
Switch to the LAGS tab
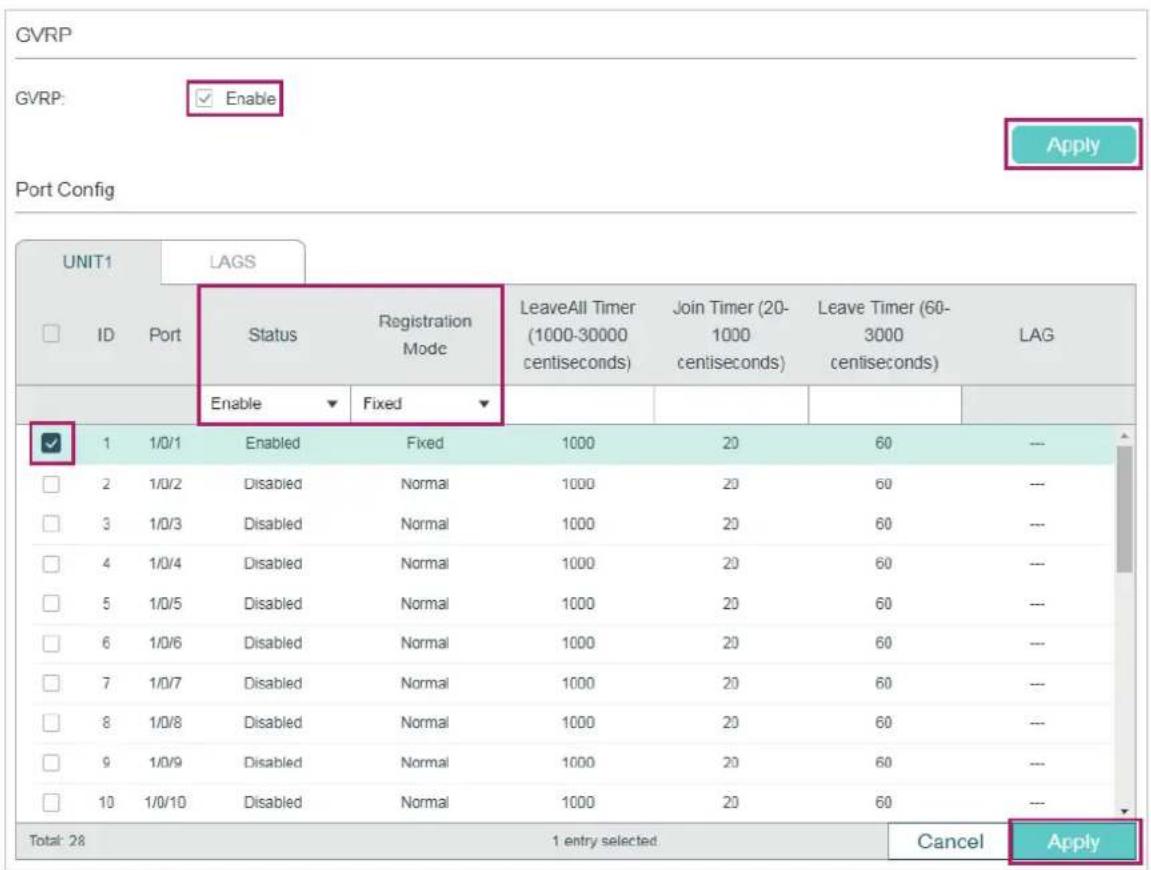[232, 262]
